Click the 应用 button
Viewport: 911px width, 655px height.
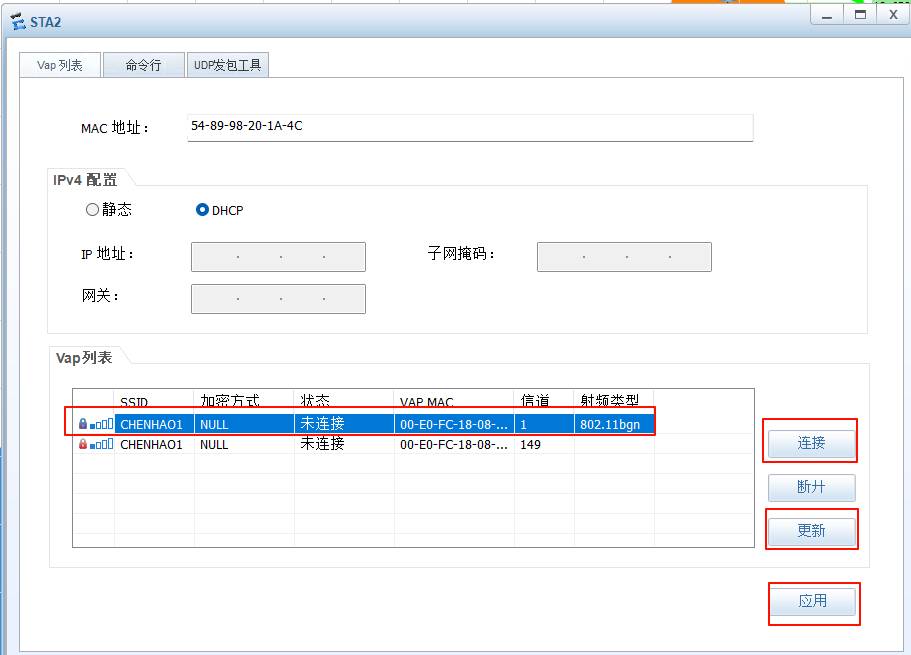(813, 601)
